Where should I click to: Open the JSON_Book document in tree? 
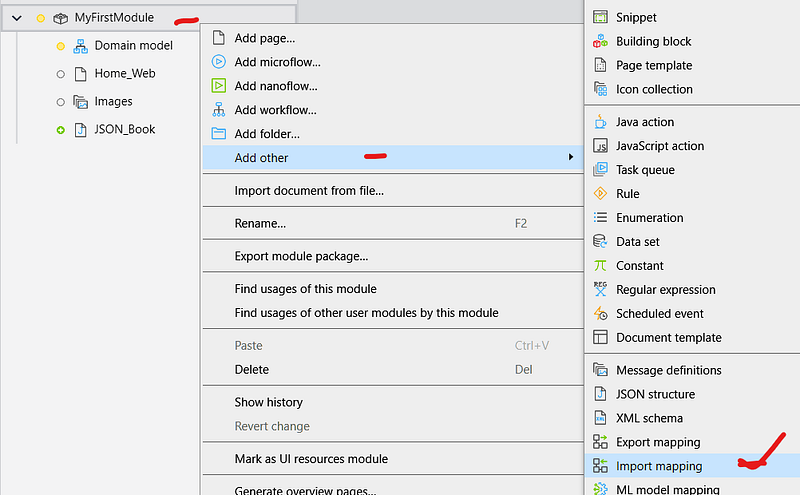tap(124, 130)
